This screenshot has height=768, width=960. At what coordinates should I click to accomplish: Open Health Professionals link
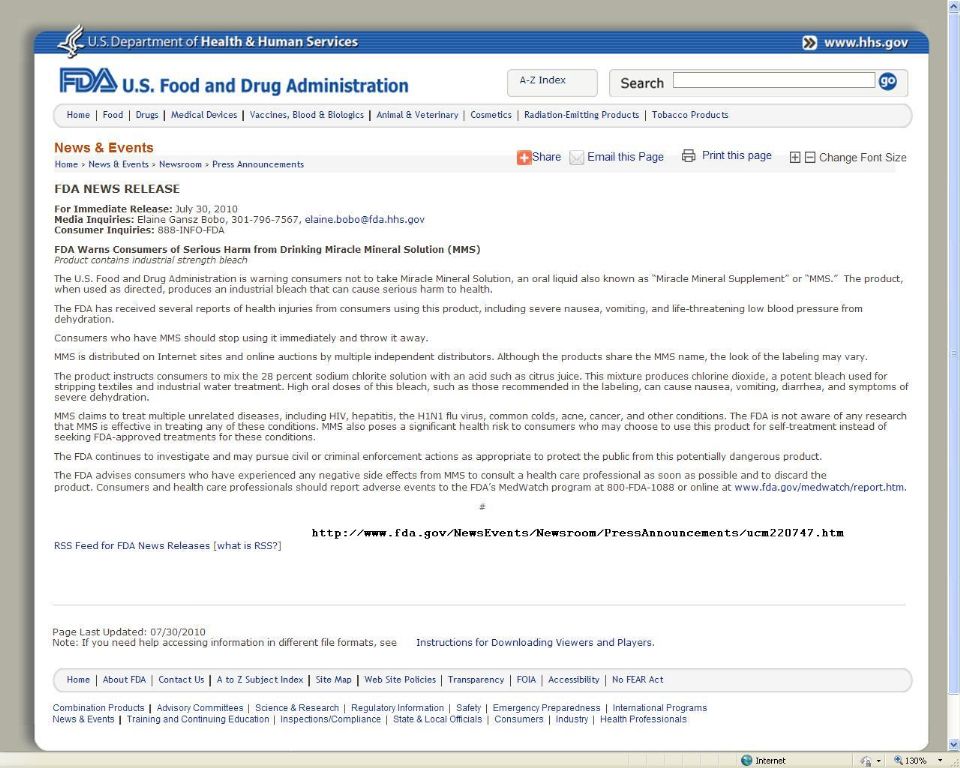(x=643, y=719)
